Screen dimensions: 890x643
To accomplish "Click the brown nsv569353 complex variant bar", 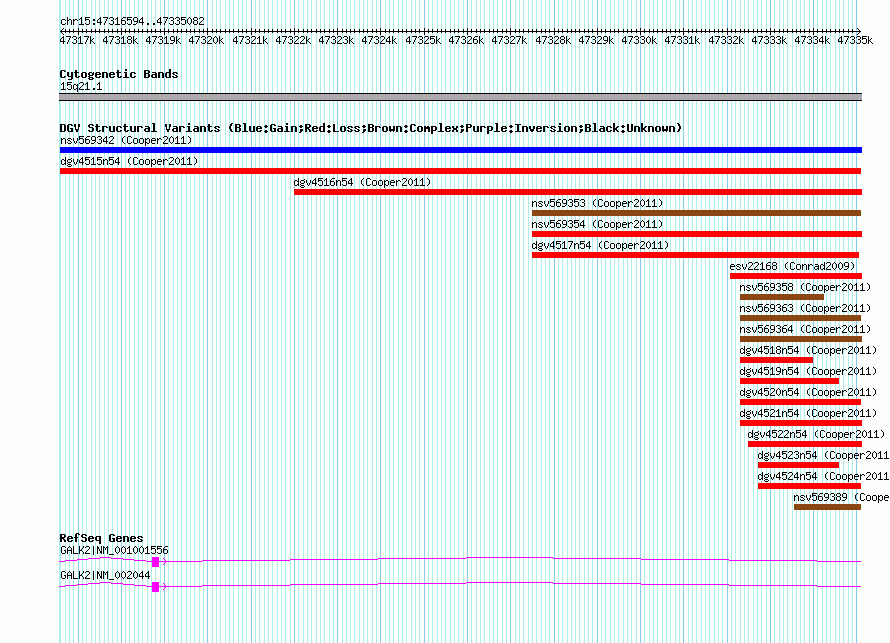I will [x=696, y=213].
